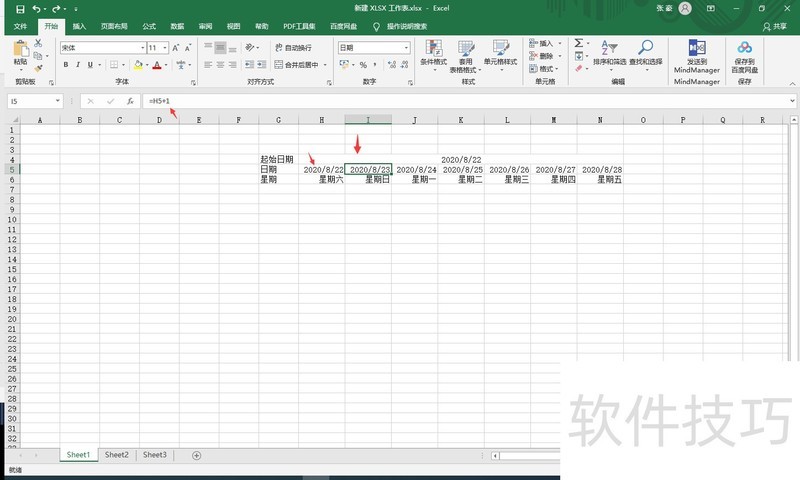
Task: Click Save to Baidu Netdisk icon
Action: click(x=744, y=48)
